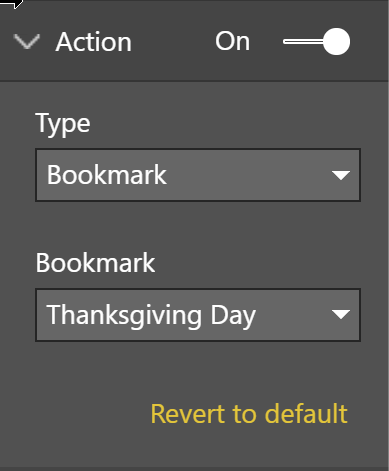The height and width of the screenshot is (471, 389).
Task: Click the Thanksgiving Day dropdown arrow icon
Action: click(x=341, y=315)
